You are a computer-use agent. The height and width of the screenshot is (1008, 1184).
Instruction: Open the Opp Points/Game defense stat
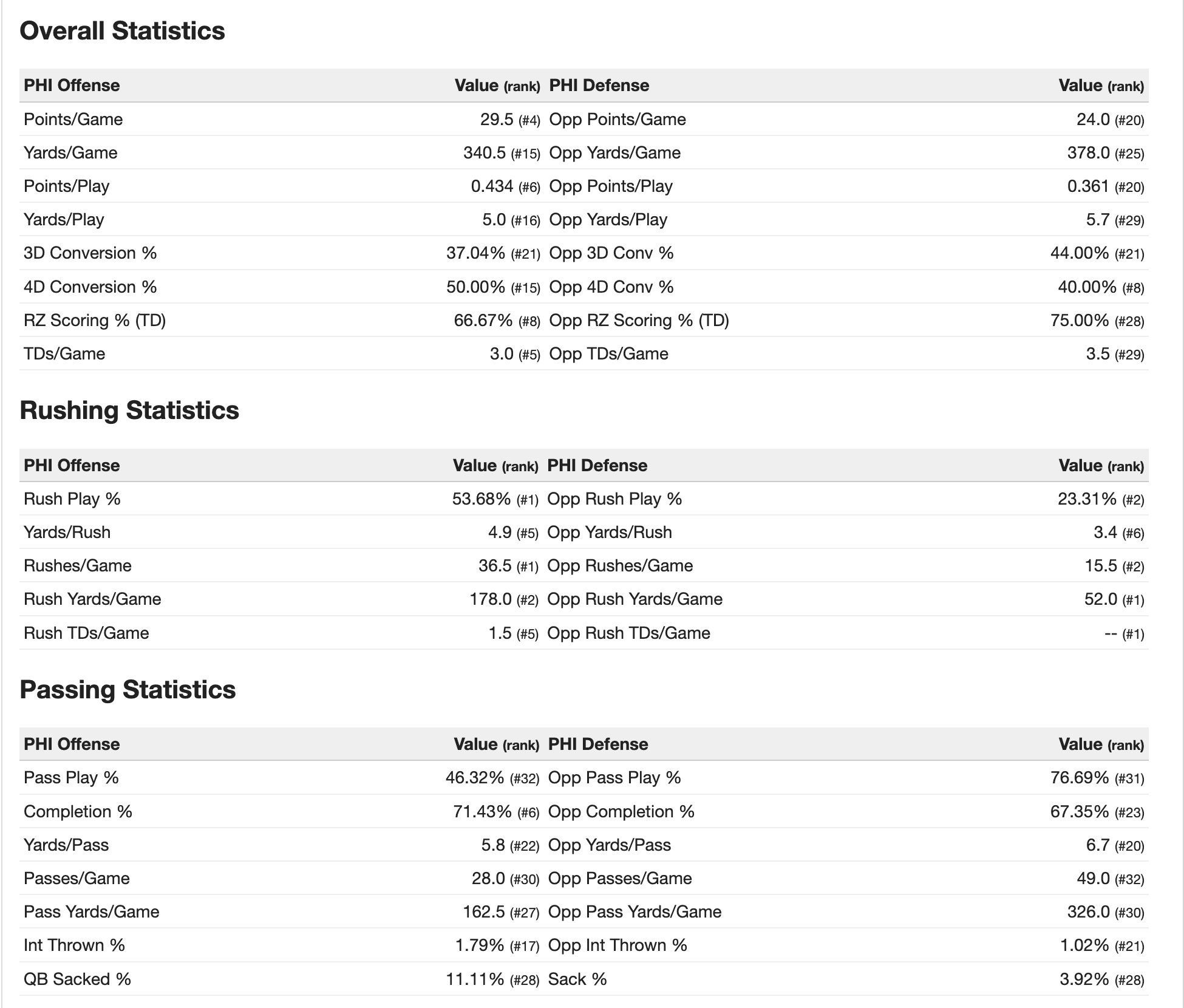pyautogui.click(x=618, y=119)
